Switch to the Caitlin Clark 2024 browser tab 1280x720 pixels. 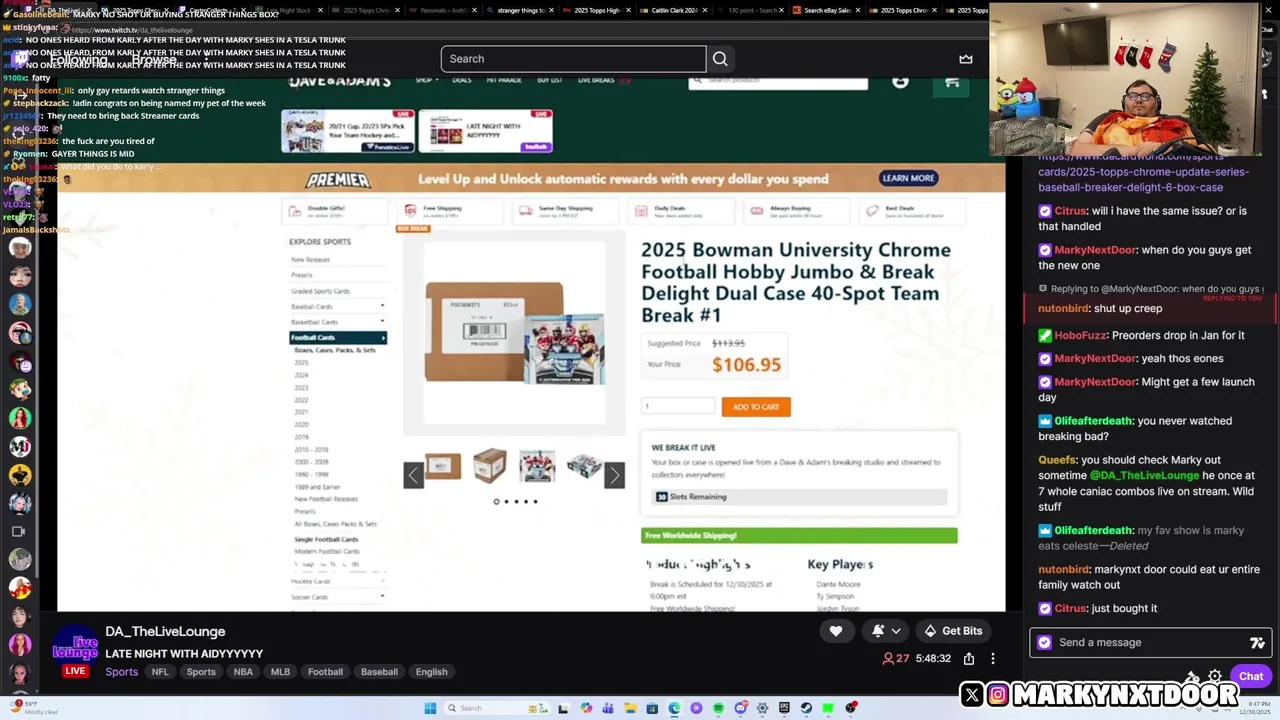674,10
